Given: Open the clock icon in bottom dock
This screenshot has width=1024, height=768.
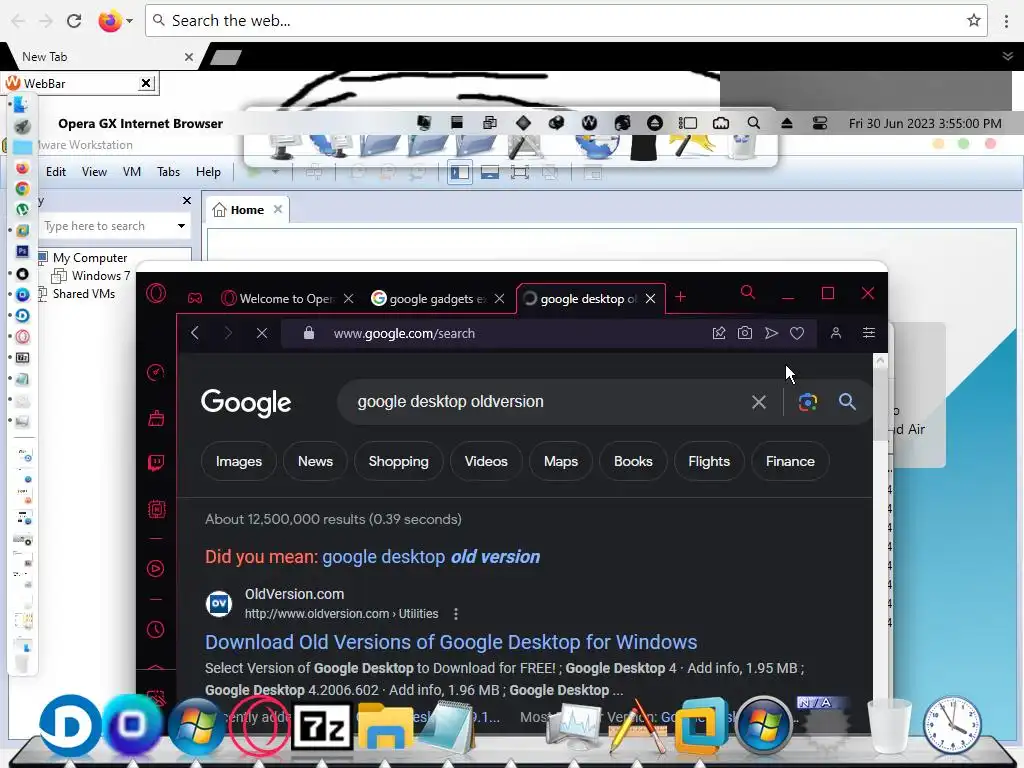Looking at the screenshot, I should coord(952,725).
